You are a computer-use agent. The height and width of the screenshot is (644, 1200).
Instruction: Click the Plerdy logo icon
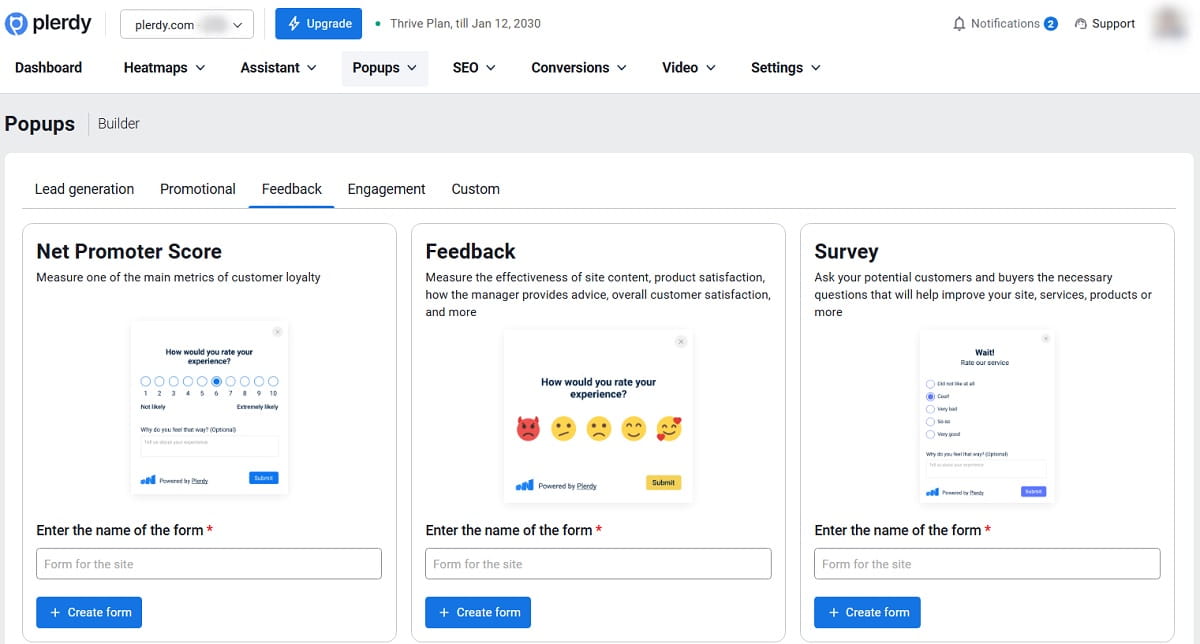[x=16, y=22]
